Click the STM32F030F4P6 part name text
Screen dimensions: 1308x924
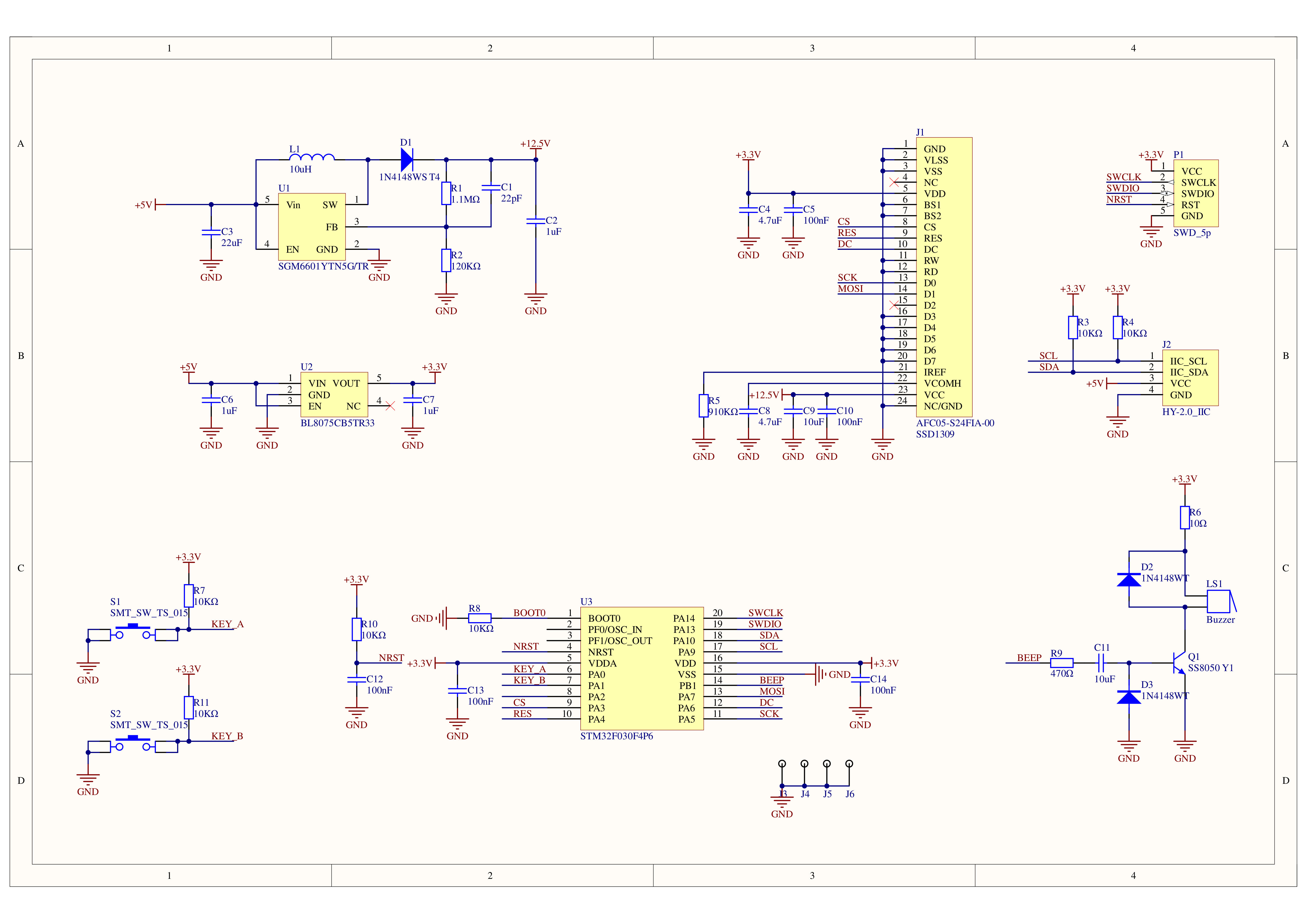tap(616, 736)
